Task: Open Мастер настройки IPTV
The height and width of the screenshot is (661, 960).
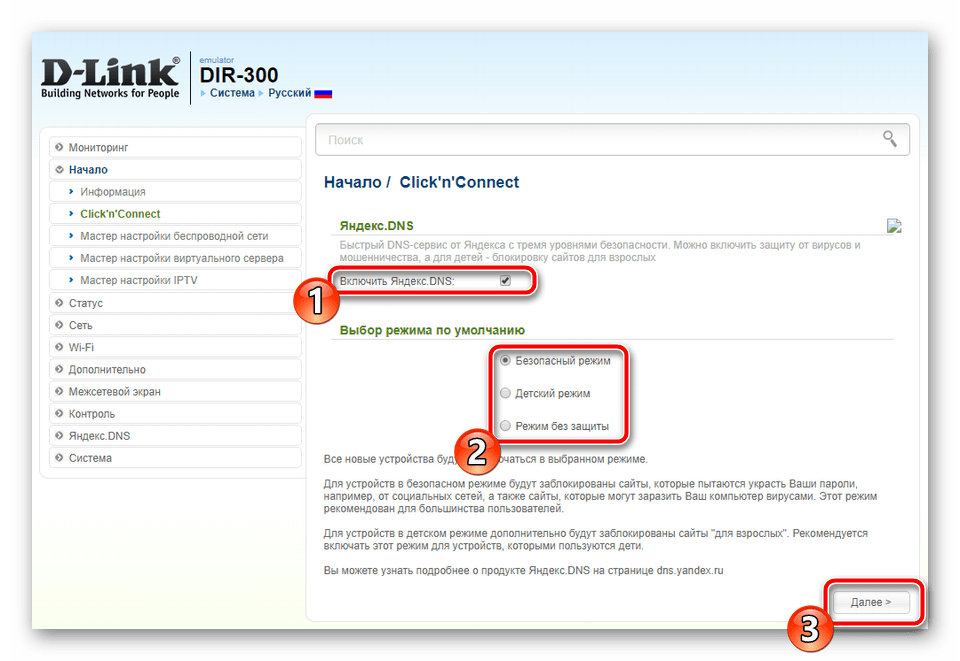Action: [175, 280]
